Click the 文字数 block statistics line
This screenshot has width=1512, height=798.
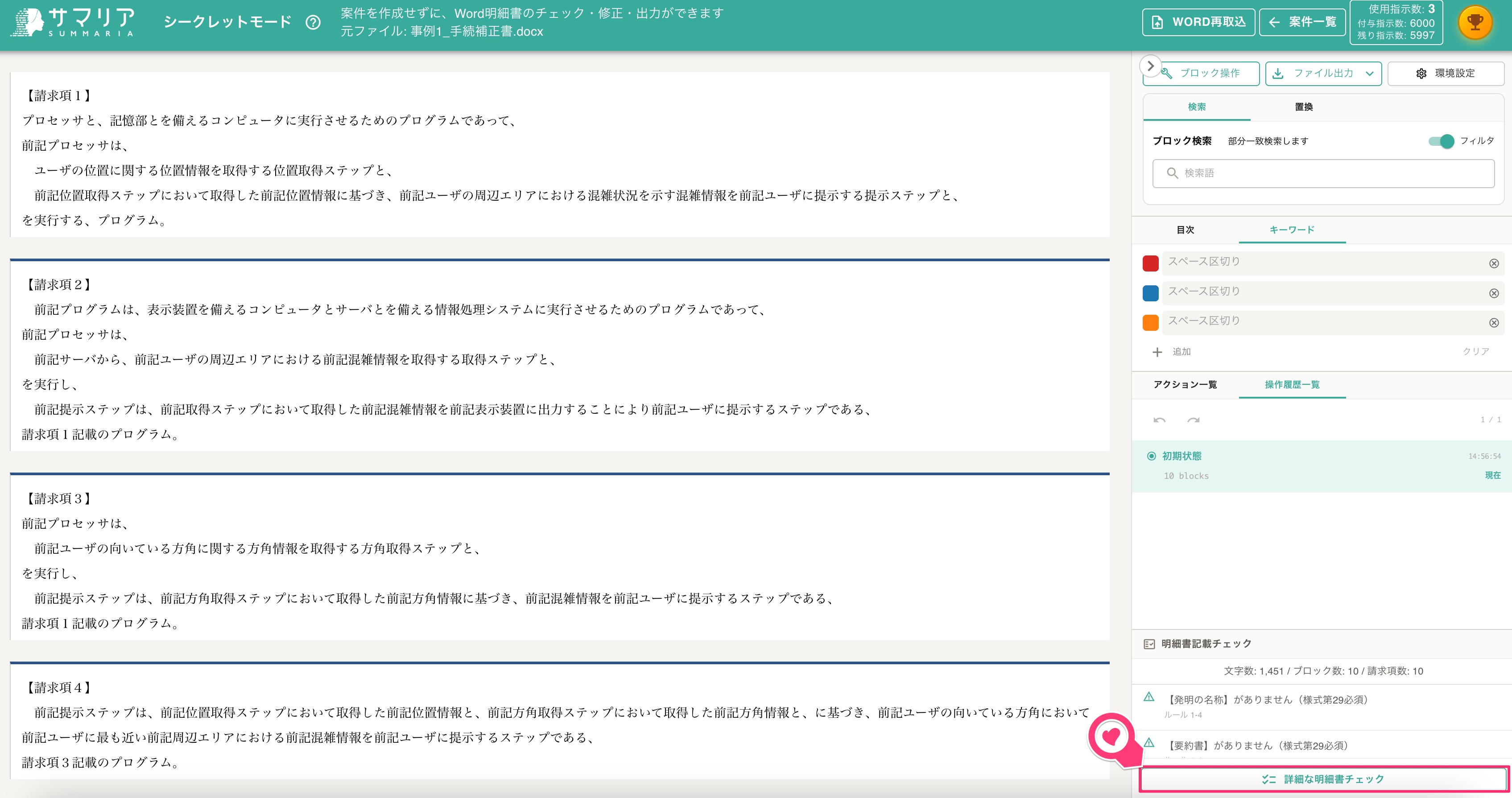pos(1323,671)
